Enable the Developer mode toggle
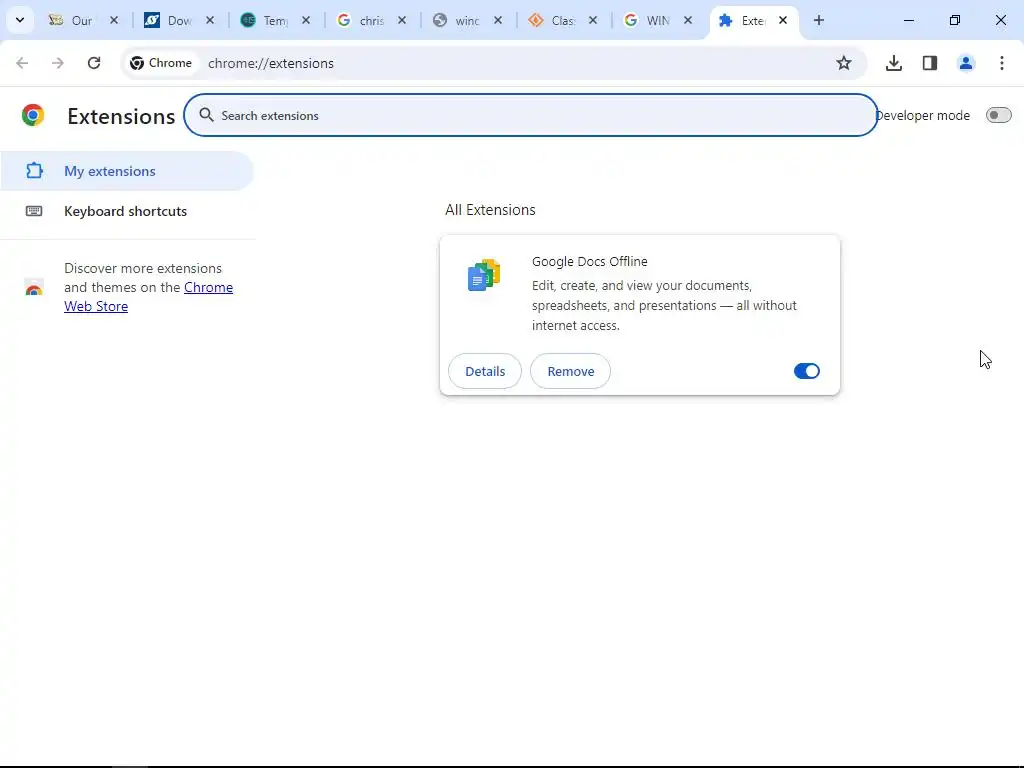This screenshot has width=1024, height=768. click(x=998, y=115)
